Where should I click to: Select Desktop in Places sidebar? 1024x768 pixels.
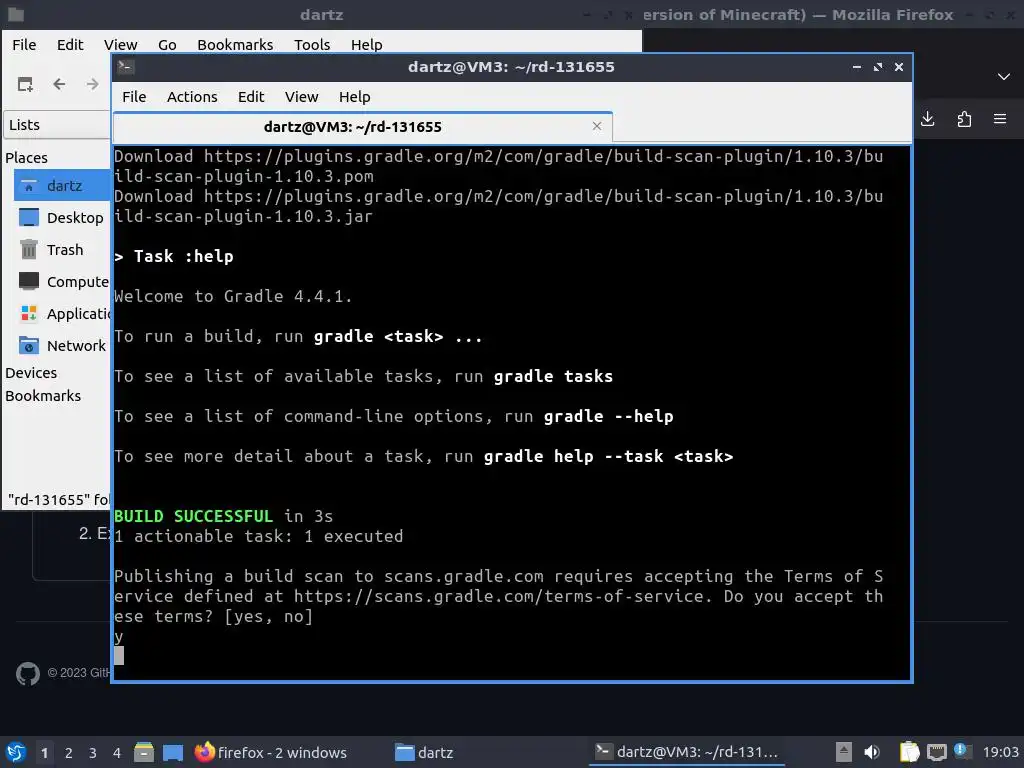click(x=62, y=217)
